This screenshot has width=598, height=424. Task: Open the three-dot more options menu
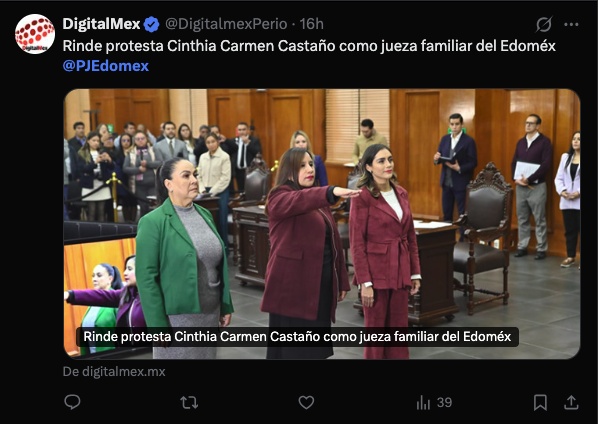[x=571, y=24]
